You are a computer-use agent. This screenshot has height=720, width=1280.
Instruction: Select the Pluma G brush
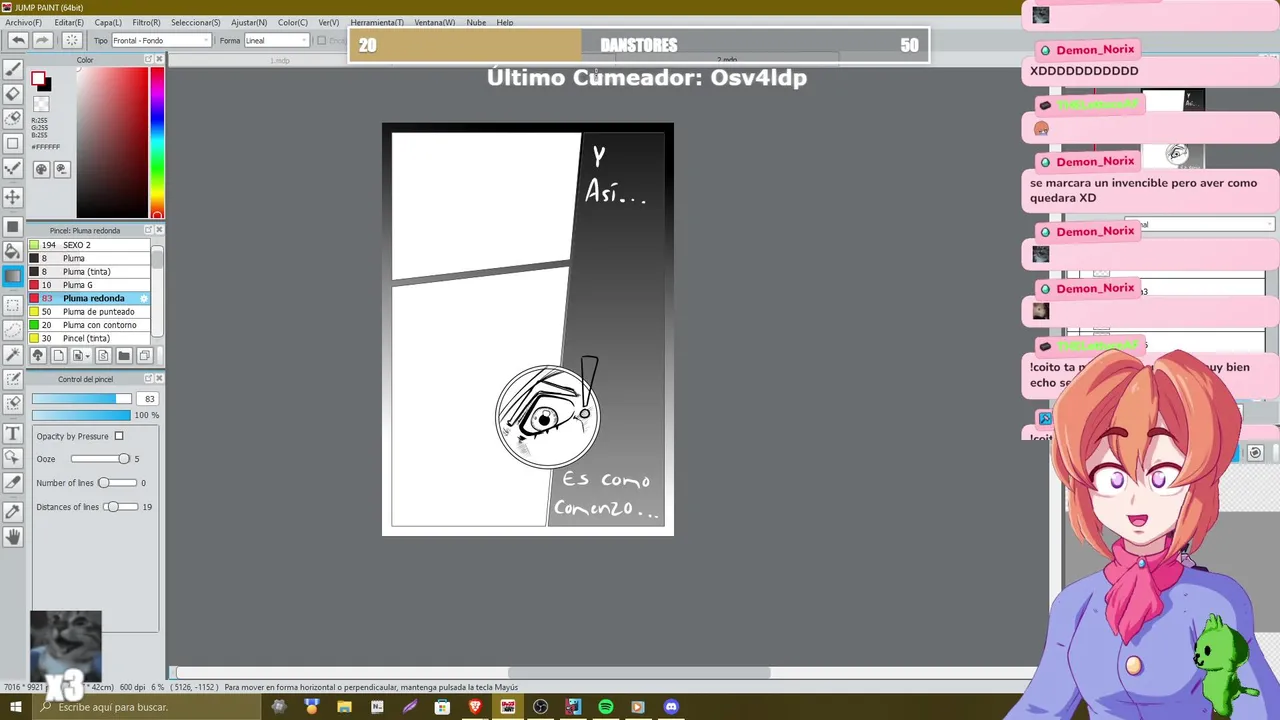90,285
